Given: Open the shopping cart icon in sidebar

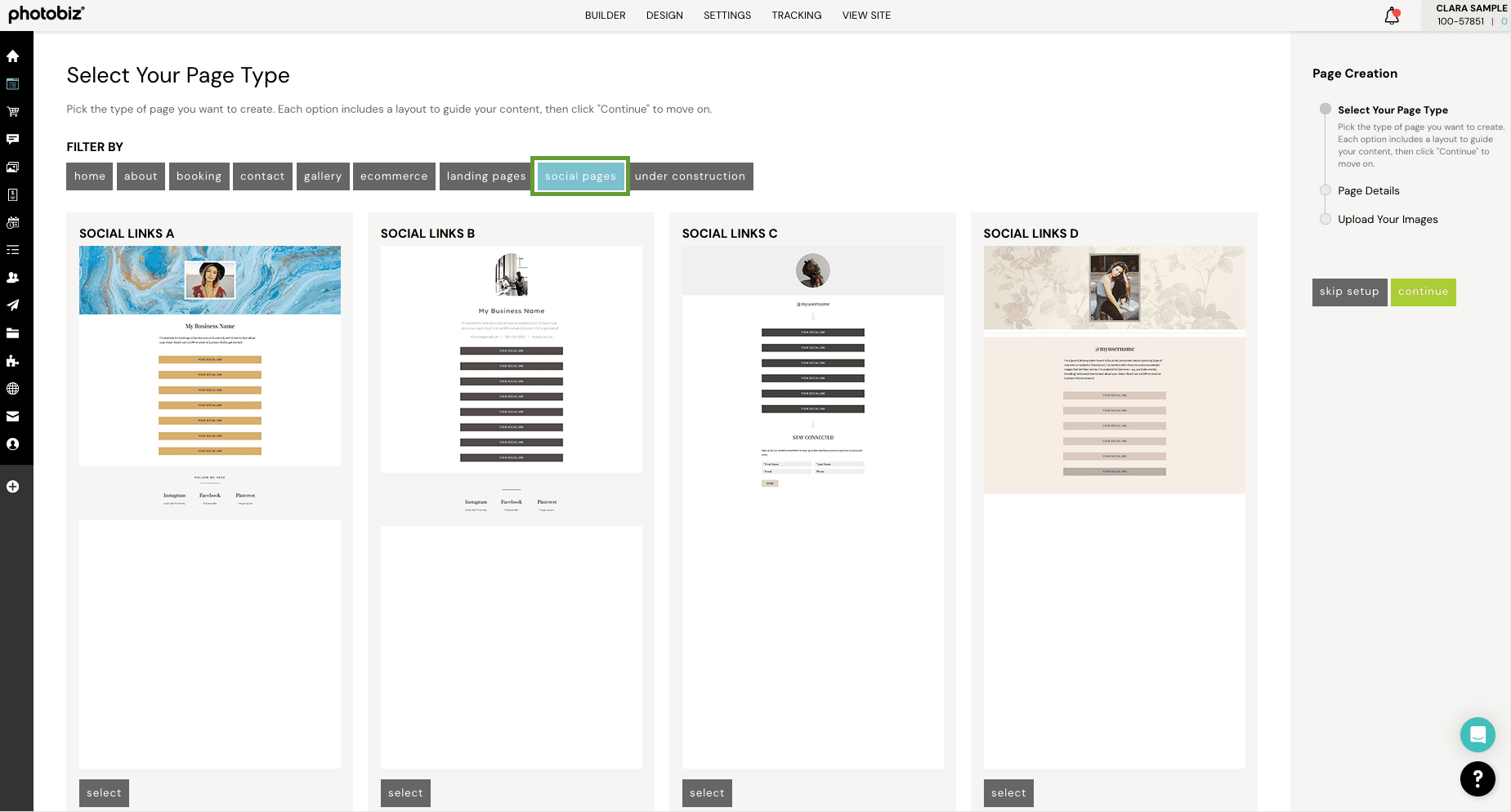Looking at the screenshot, I should coord(12,112).
